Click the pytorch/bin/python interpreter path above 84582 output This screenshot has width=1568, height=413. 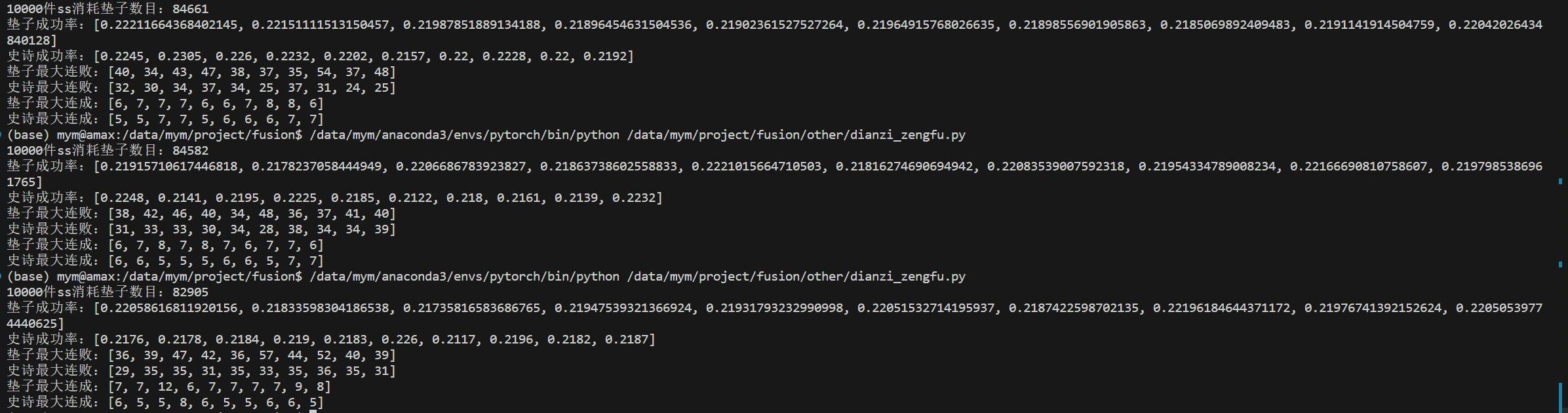pyautogui.click(x=464, y=135)
